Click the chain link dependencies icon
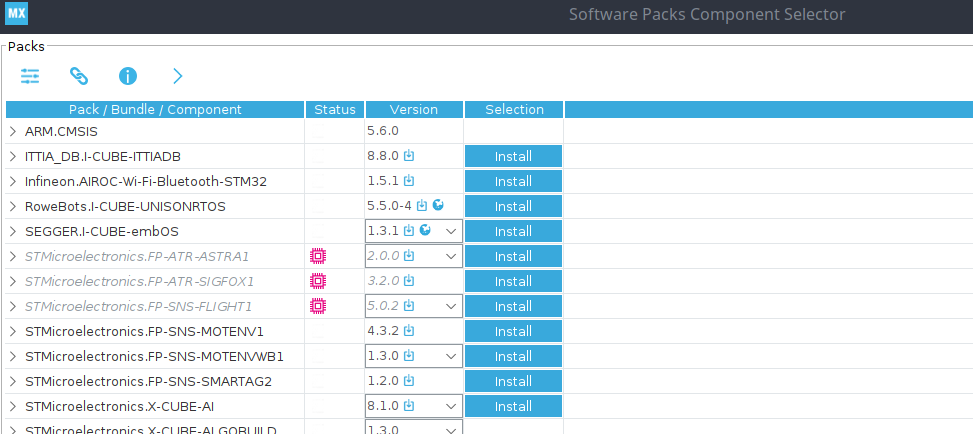Screen dimensions: 973x434 pos(79,76)
